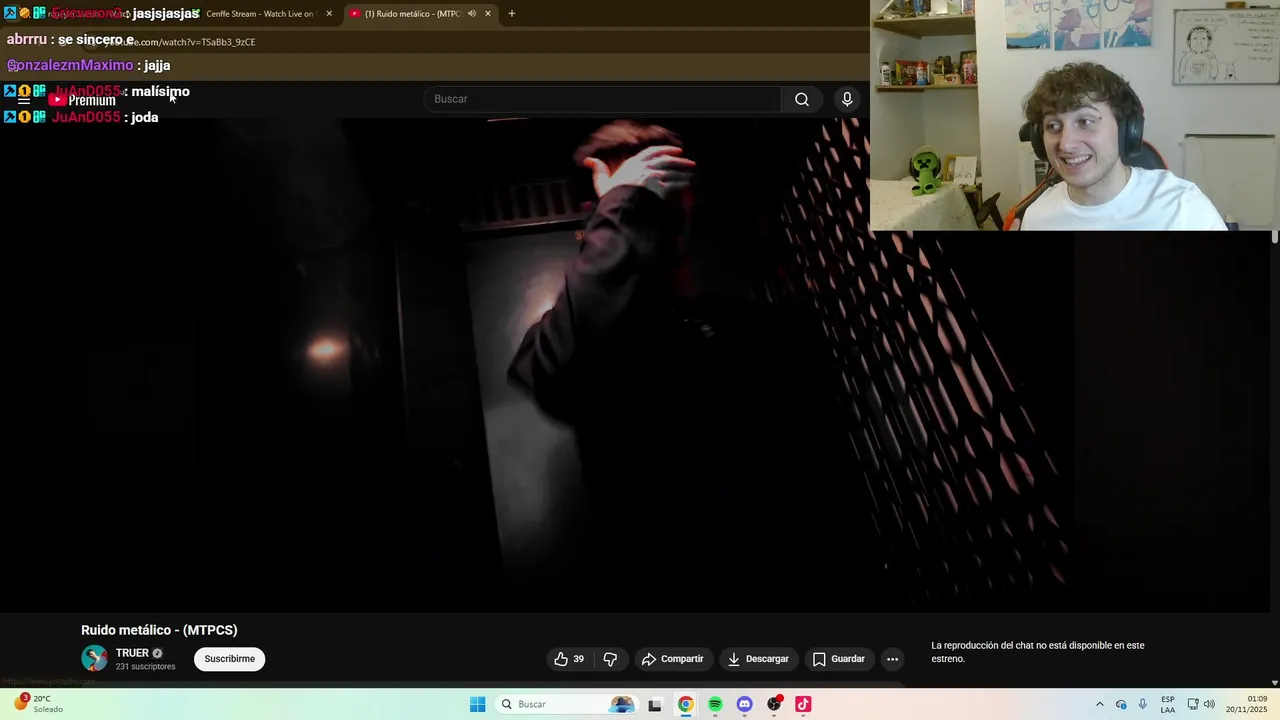Click the OneDrive cloud tray icon
The width and height of the screenshot is (1280, 720).
coord(1121,704)
